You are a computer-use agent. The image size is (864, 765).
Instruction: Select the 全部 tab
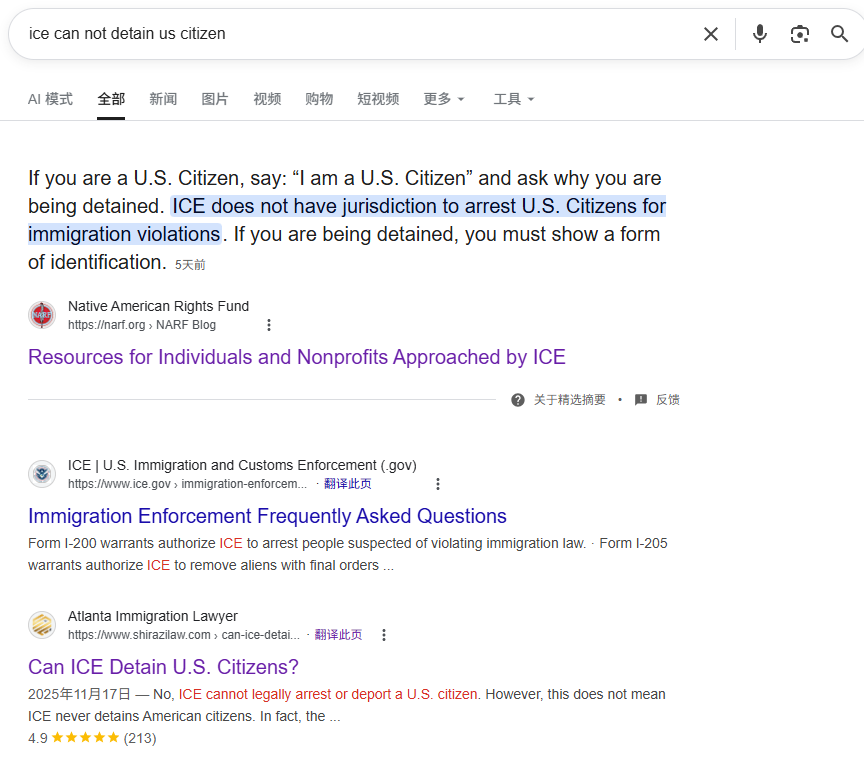point(111,99)
